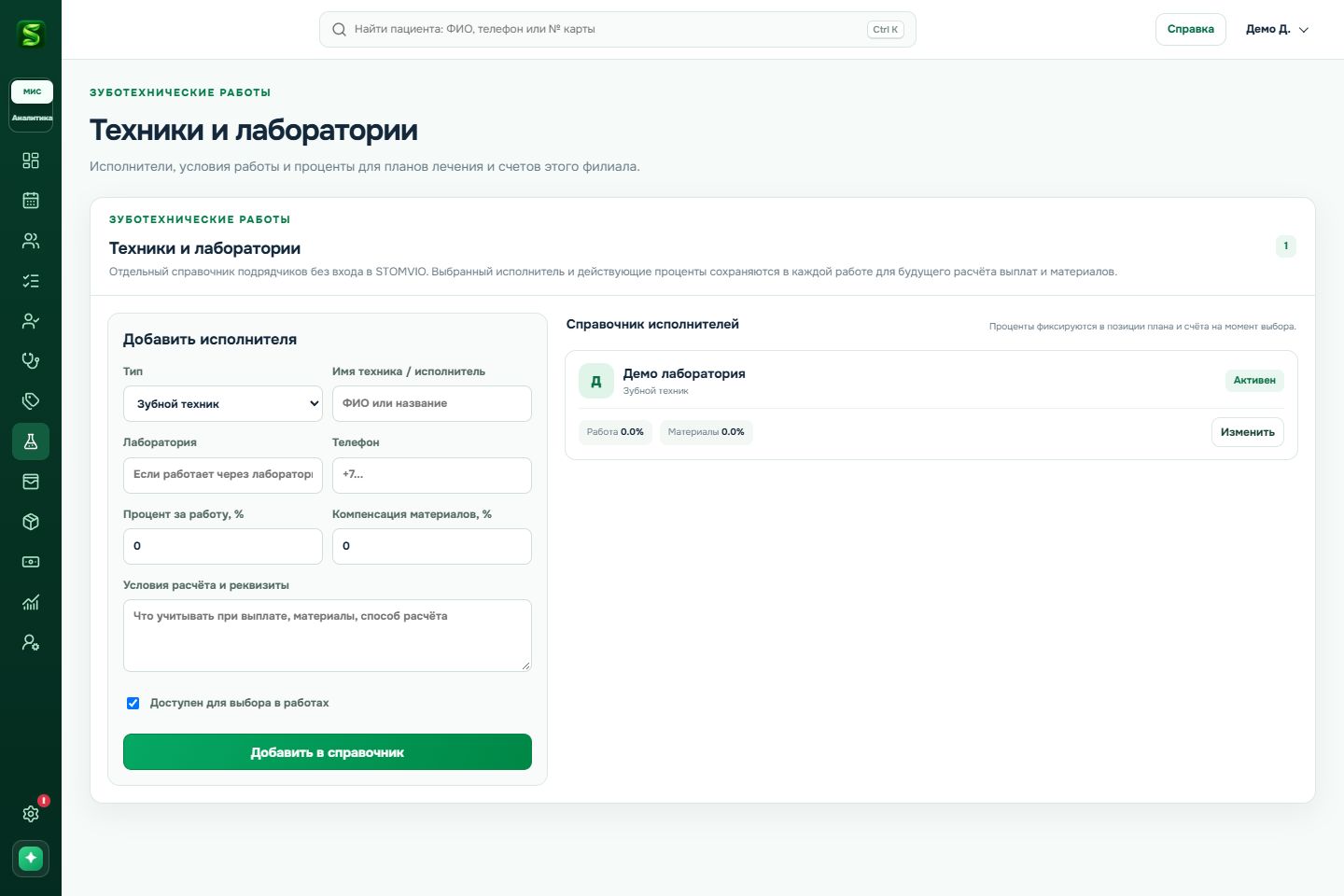Viewport: 1344px width, 896px height.
Task: Open the patients group icon in sidebar
Action: tap(31, 241)
